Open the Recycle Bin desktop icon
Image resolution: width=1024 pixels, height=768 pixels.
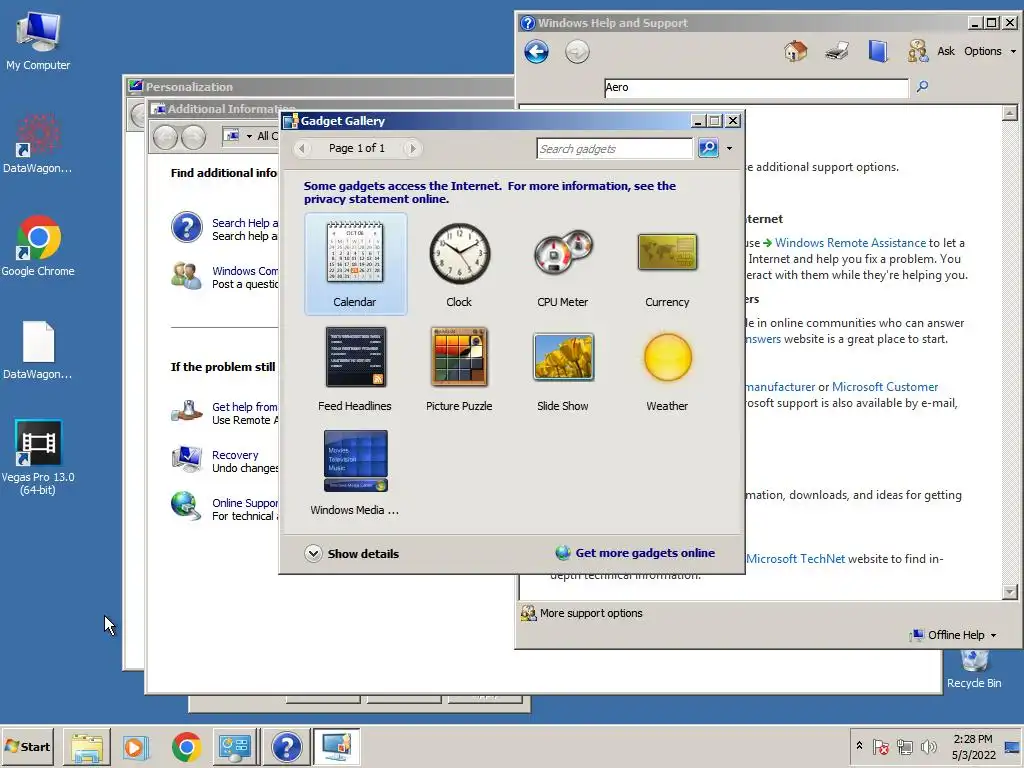point(974,670)
